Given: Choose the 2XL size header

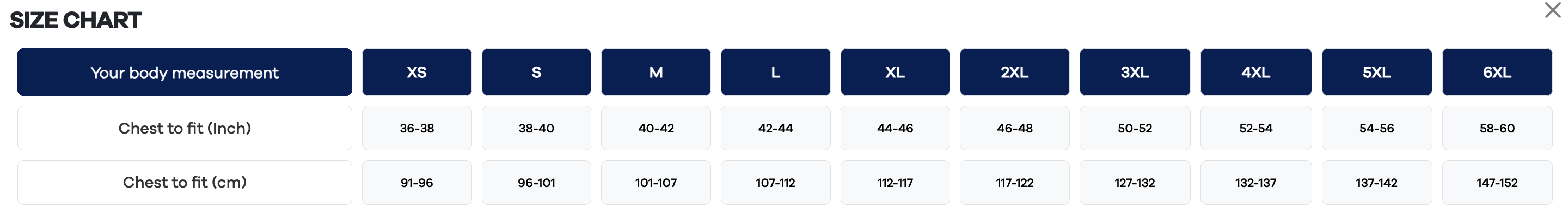Looking at the screenshot, I should coord(1015,72).
